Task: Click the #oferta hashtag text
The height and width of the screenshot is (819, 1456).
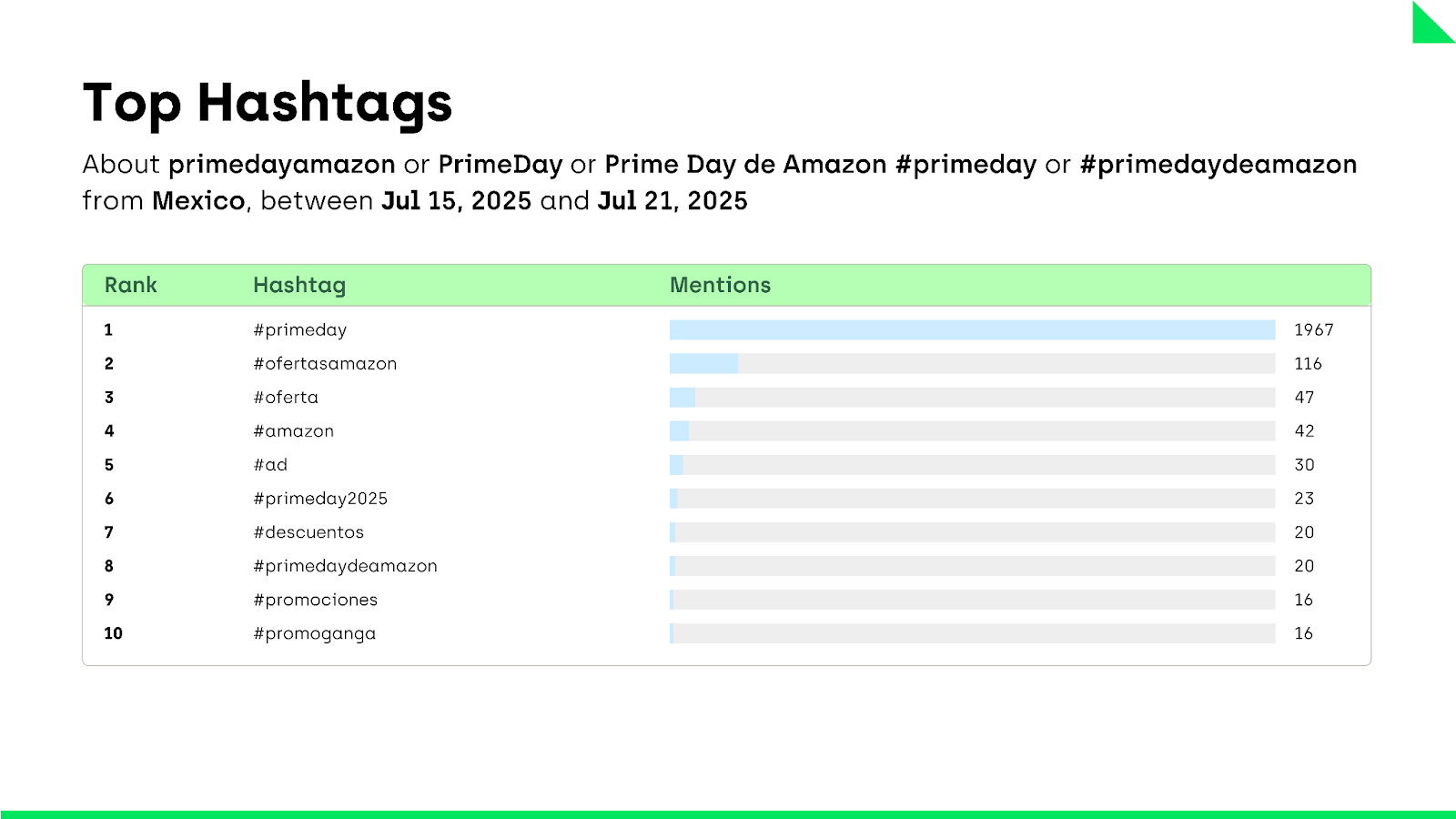Action: [x=286, y=398]
